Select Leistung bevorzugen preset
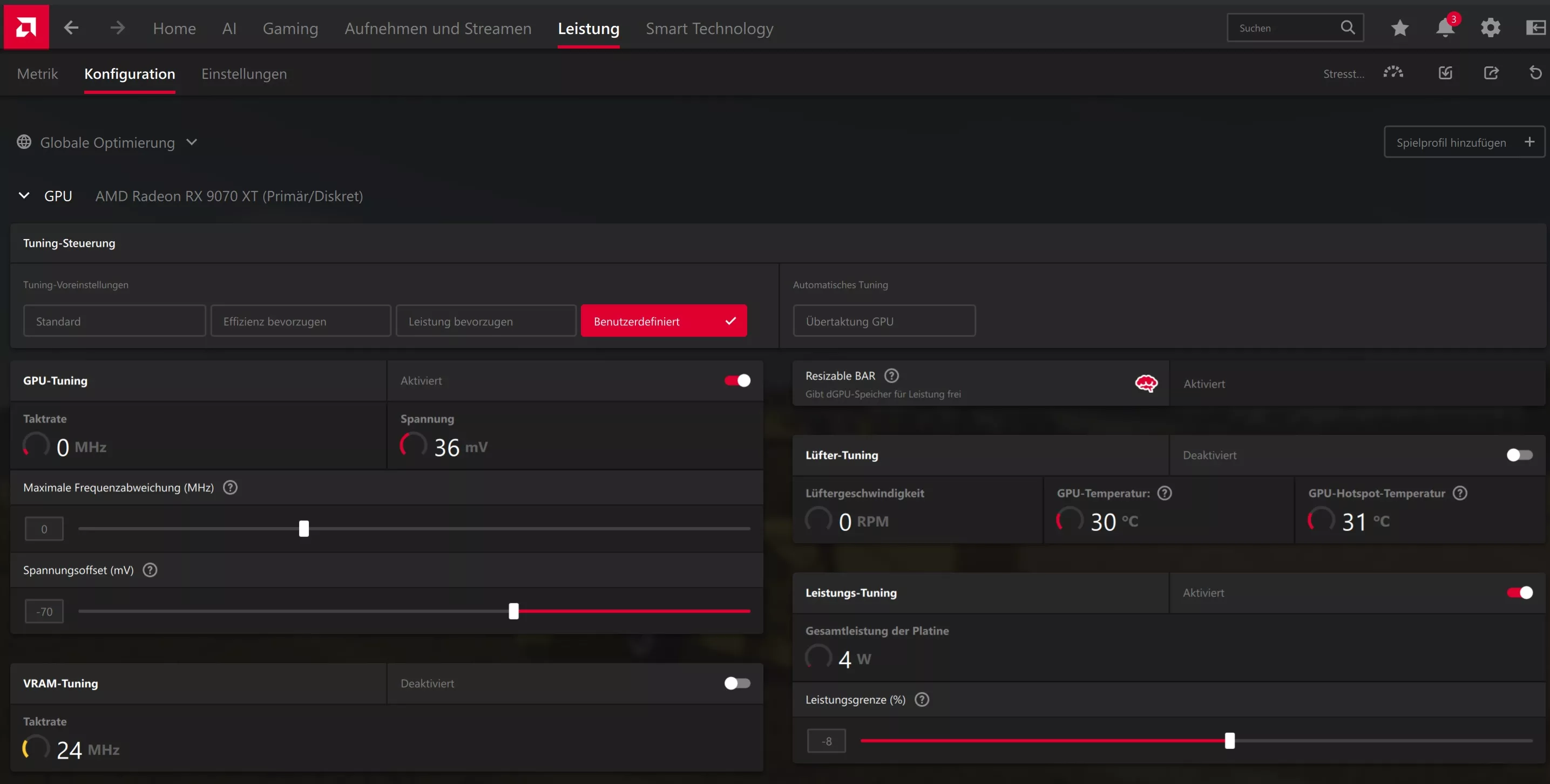 pyautogui.click(x=486, y=321)
